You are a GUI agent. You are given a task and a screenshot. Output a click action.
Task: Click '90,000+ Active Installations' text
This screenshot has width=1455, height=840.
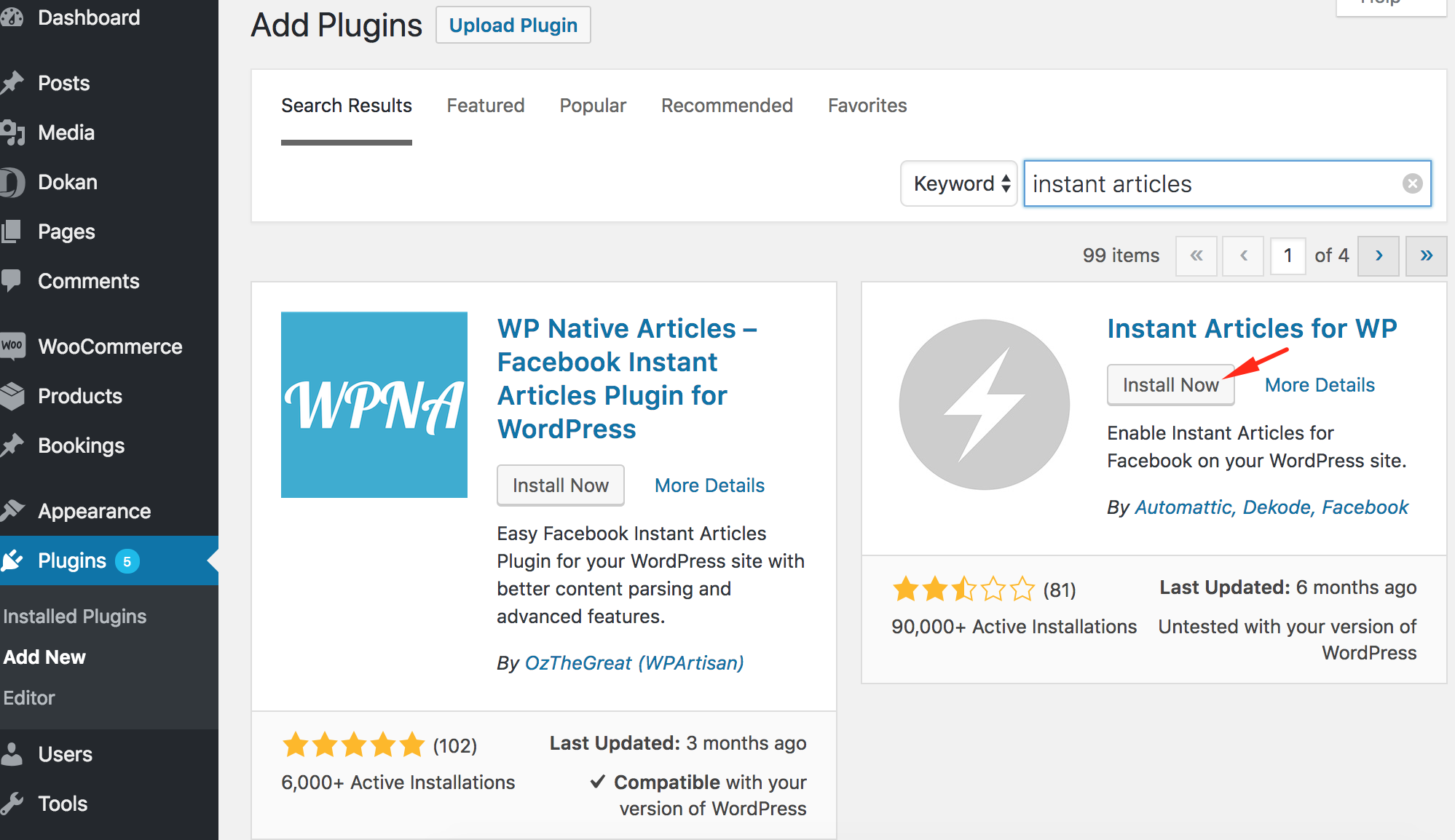[1014, 627]
